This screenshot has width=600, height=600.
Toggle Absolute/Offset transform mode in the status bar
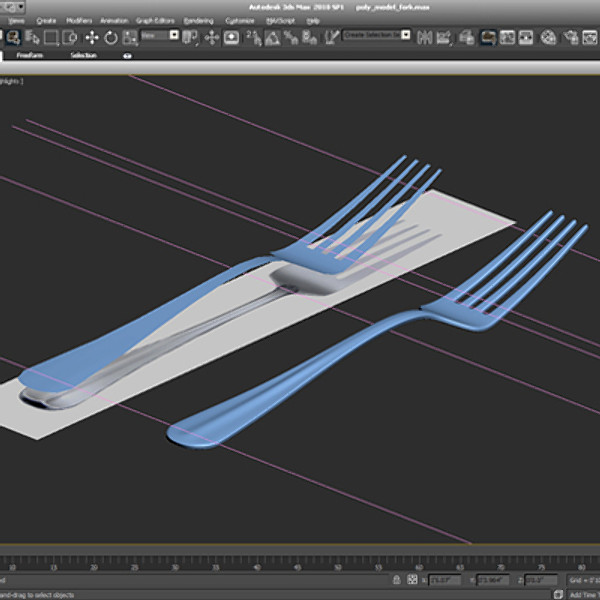click(413, 580)
